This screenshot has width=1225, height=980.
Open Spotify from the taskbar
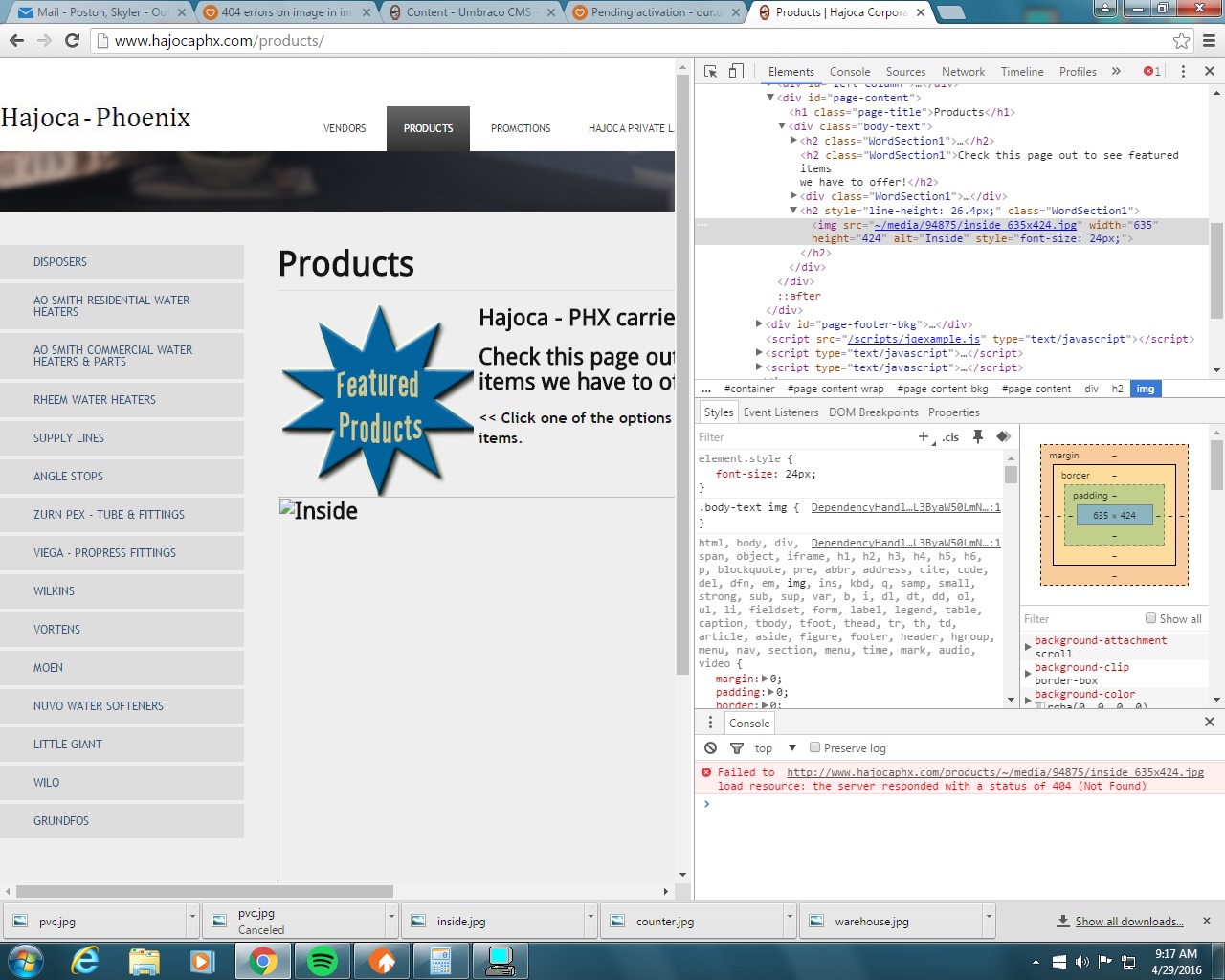(323, 961)
